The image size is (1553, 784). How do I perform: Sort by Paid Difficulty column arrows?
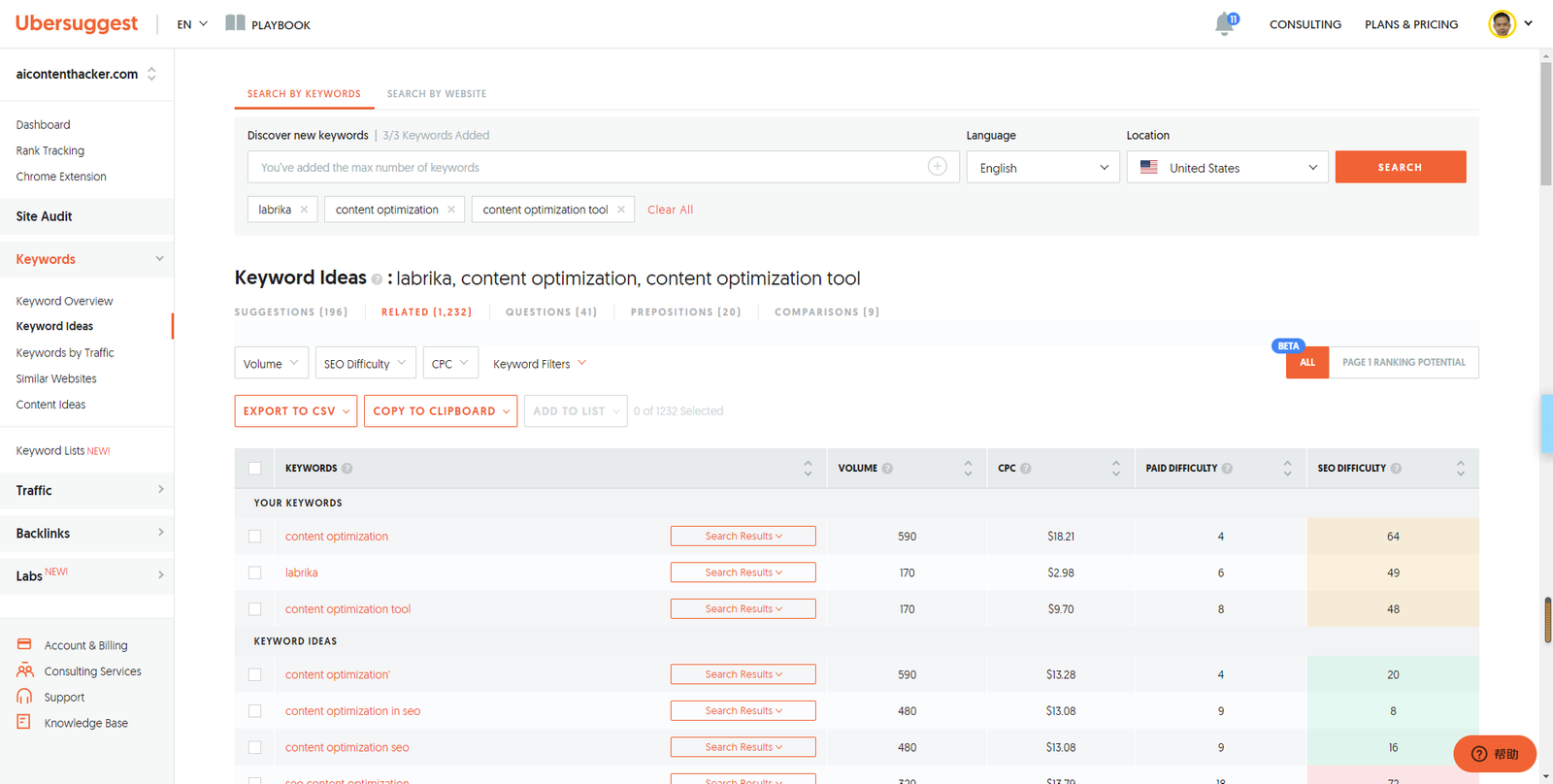[1288, 469]
